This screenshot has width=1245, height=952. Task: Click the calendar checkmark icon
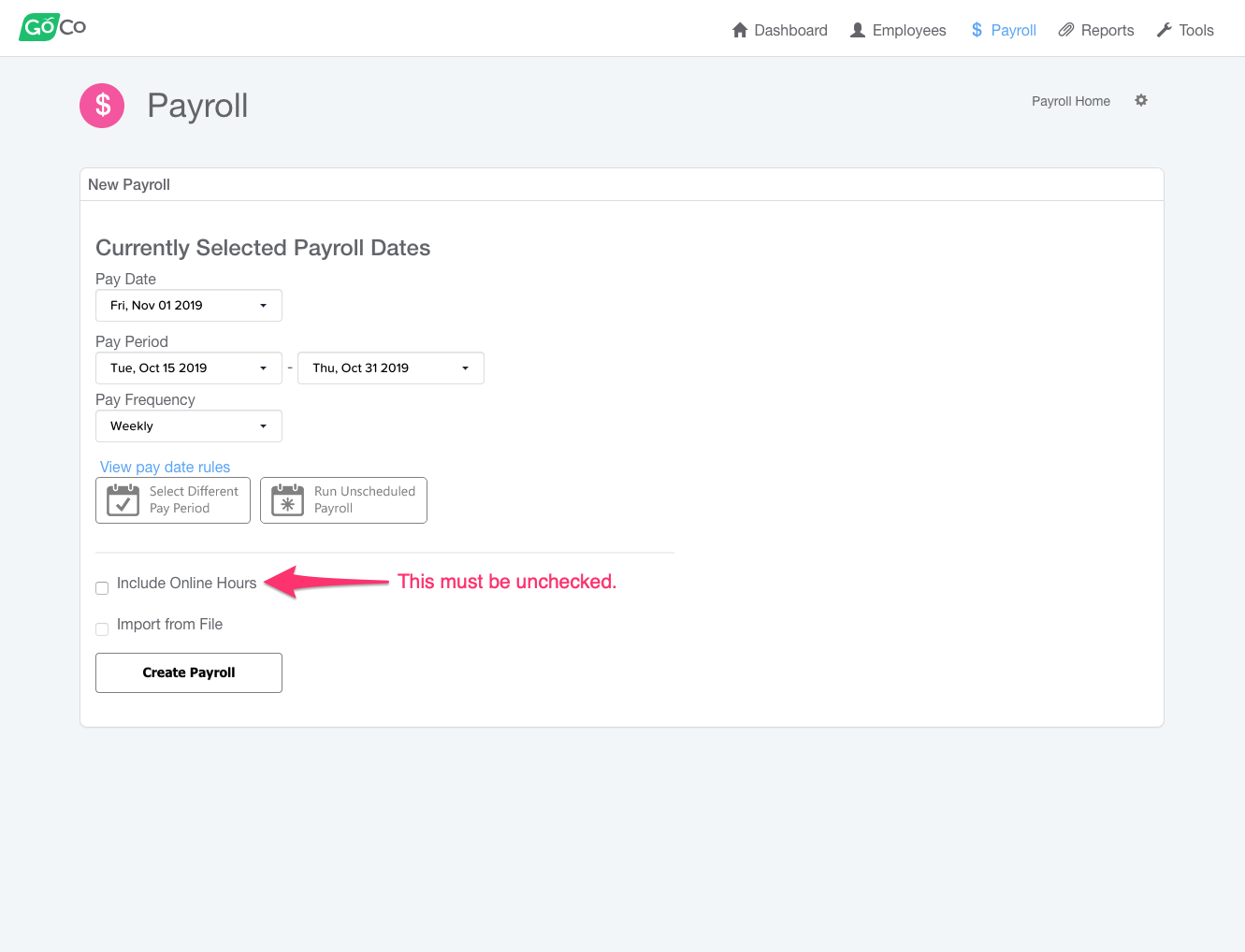pos(123,500)
